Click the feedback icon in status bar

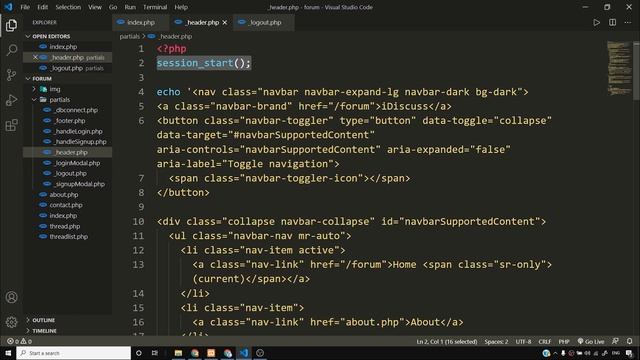(x=615, y=341)
